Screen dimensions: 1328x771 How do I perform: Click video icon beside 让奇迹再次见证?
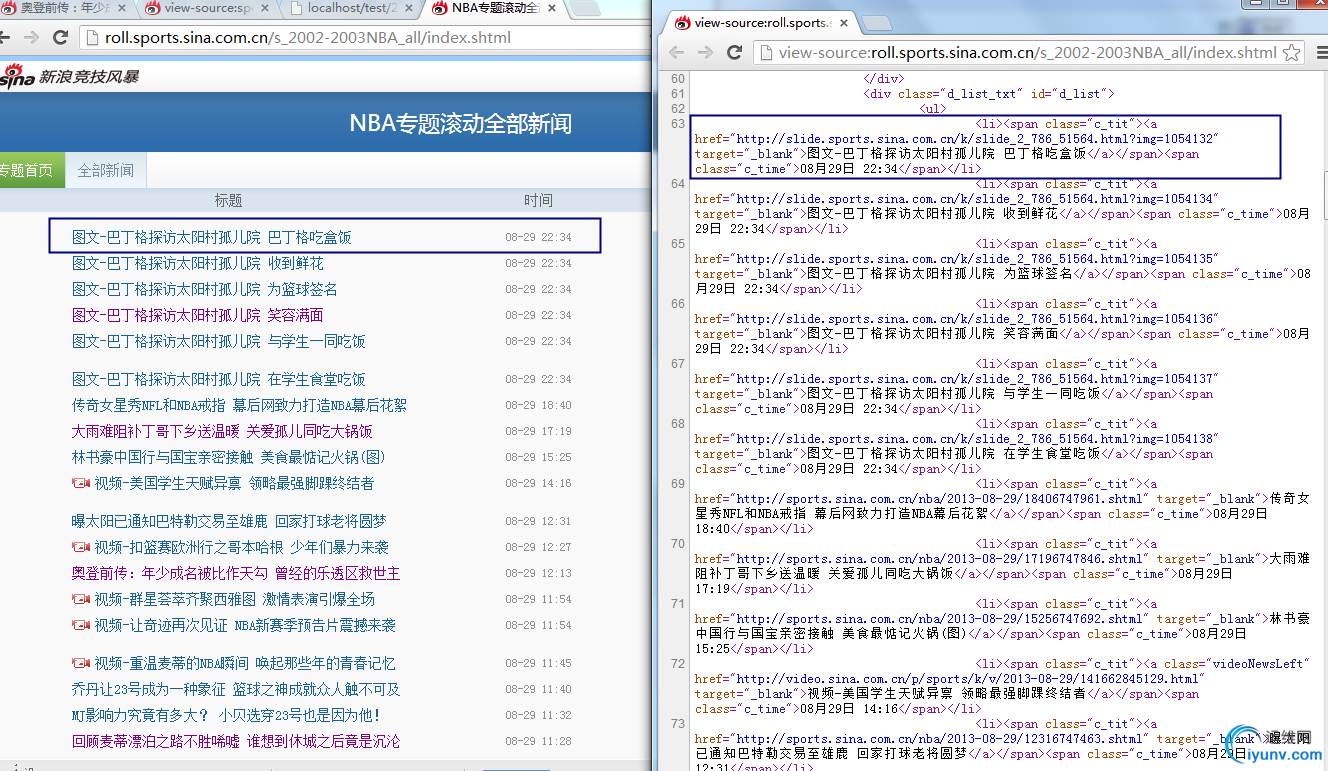[81, 625]
